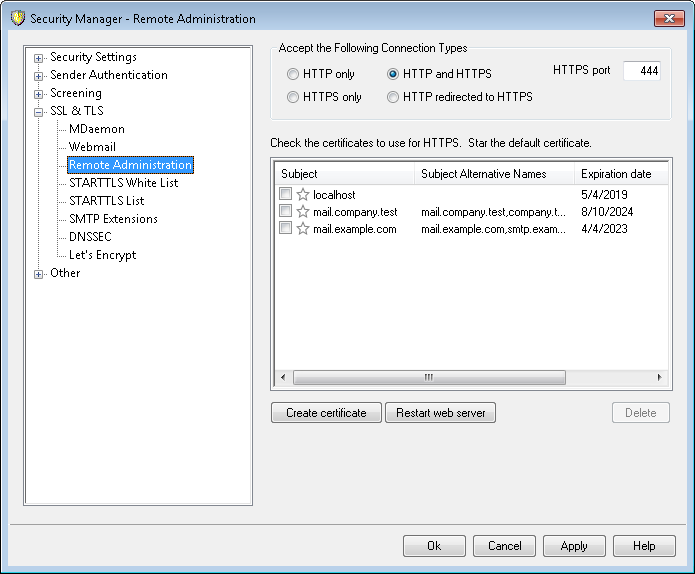This screenshot has height=574, width=695.
Task: Open the Let's Encrypt page
Action: click(x=102, y=255)
